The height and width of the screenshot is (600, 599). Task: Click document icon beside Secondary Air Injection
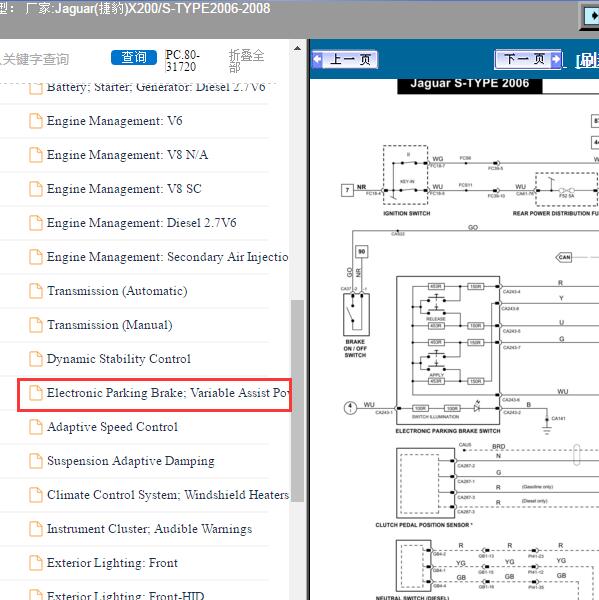36,257
